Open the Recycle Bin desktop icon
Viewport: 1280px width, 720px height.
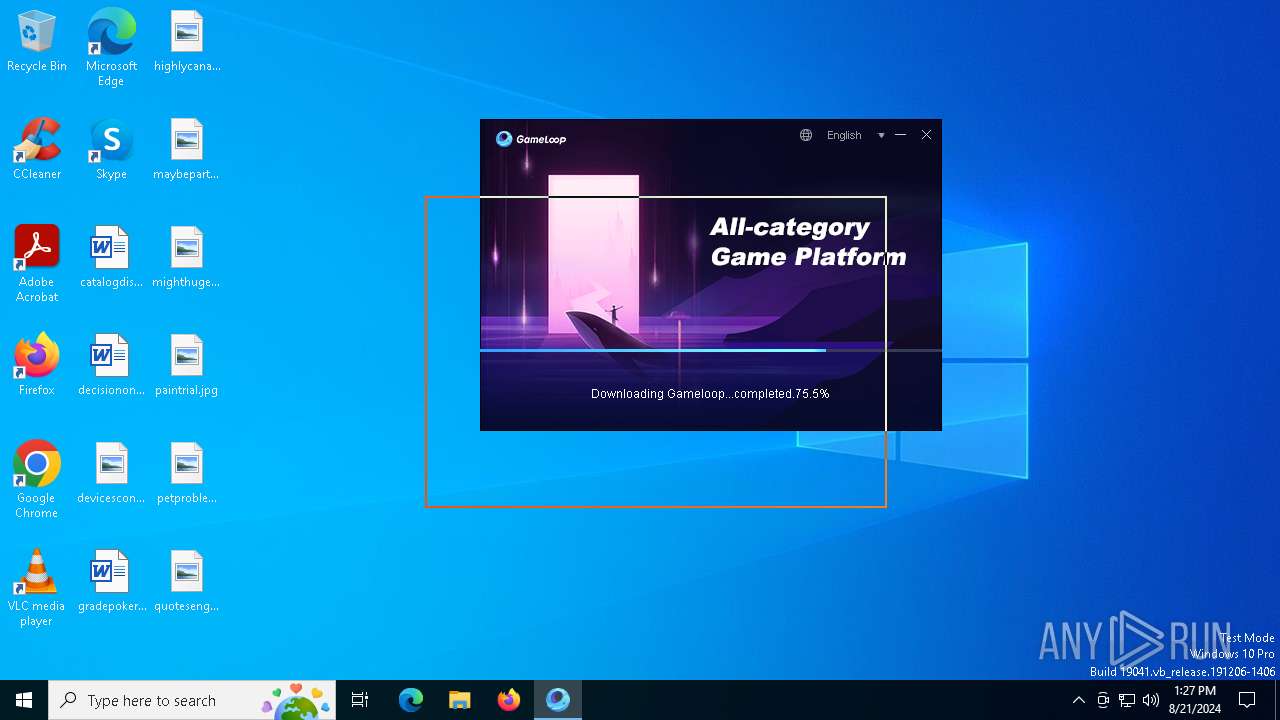tap(37, 42)
